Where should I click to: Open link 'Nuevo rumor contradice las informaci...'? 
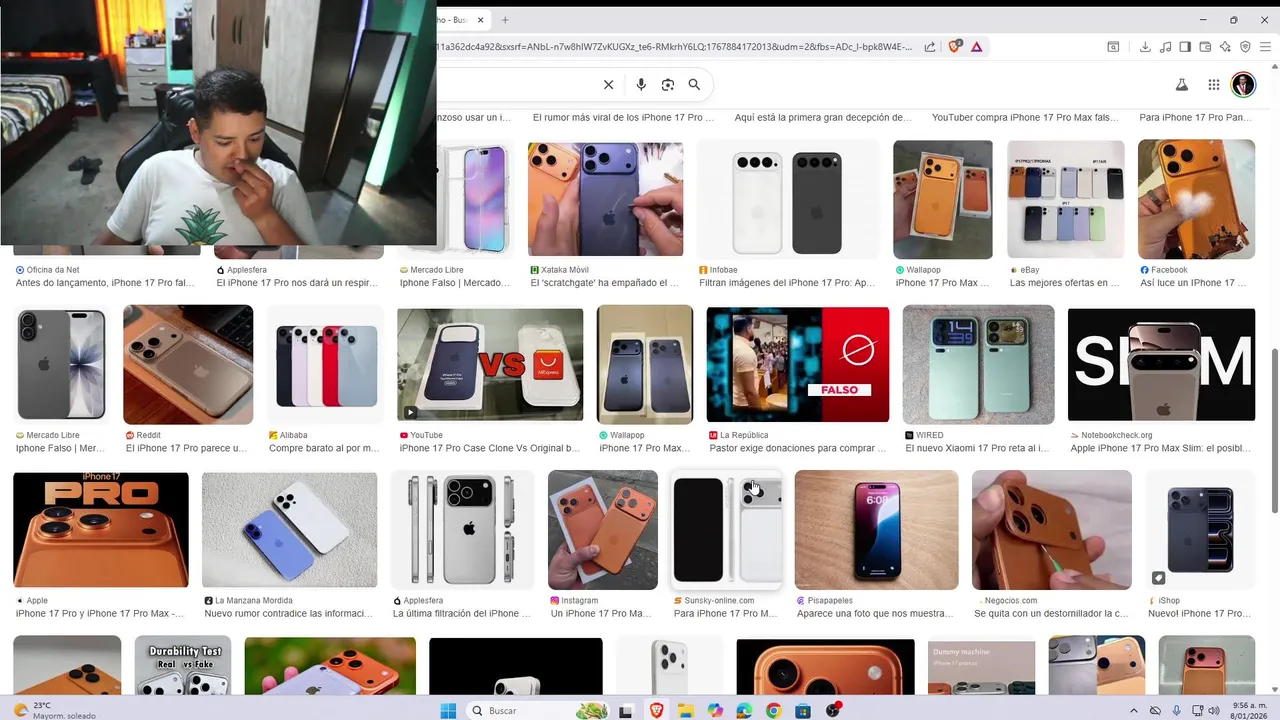tap(289, 613)
